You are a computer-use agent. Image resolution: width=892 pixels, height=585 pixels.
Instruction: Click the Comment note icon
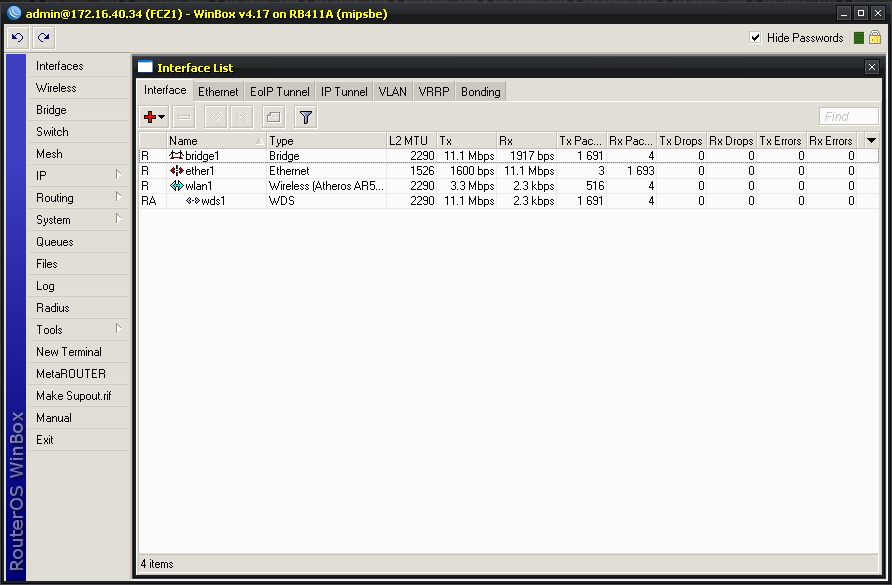274,117
